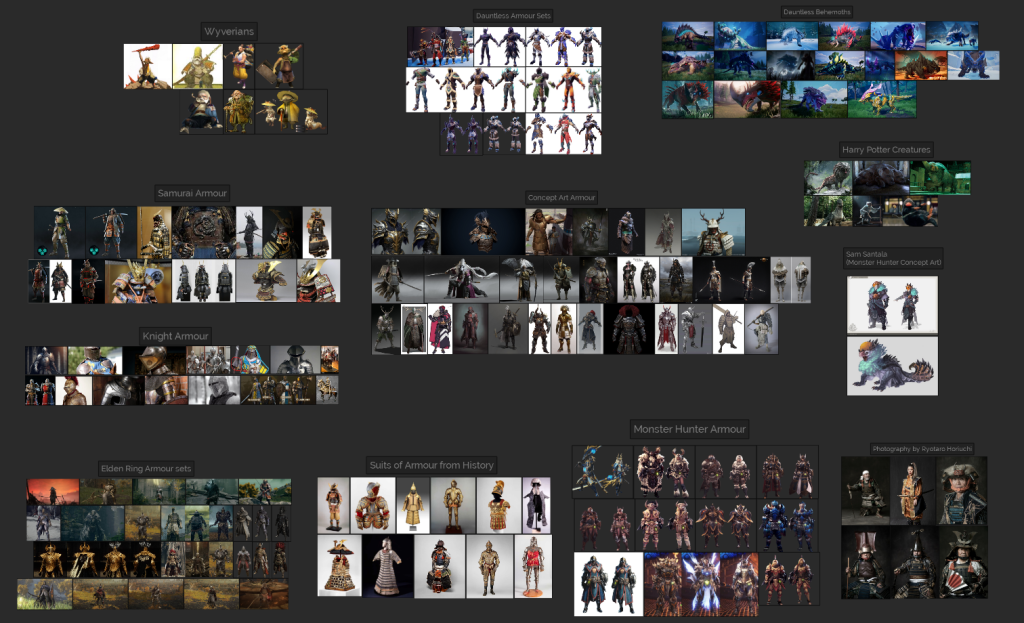This screenshot has width=1024, height=623.
Task: Select the Wyverian image holding a red club
Action: click(148, 66)
